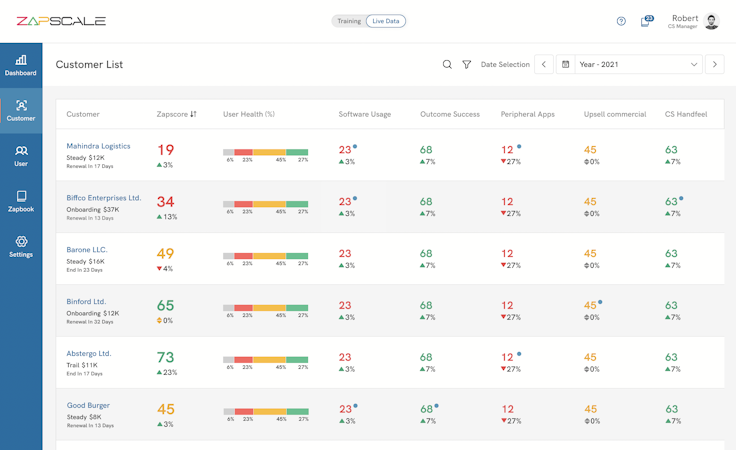The width and height of the screenshot is (736, 450).
Task: Click the Zapbook book icon
Action: (x=21, y=196)
